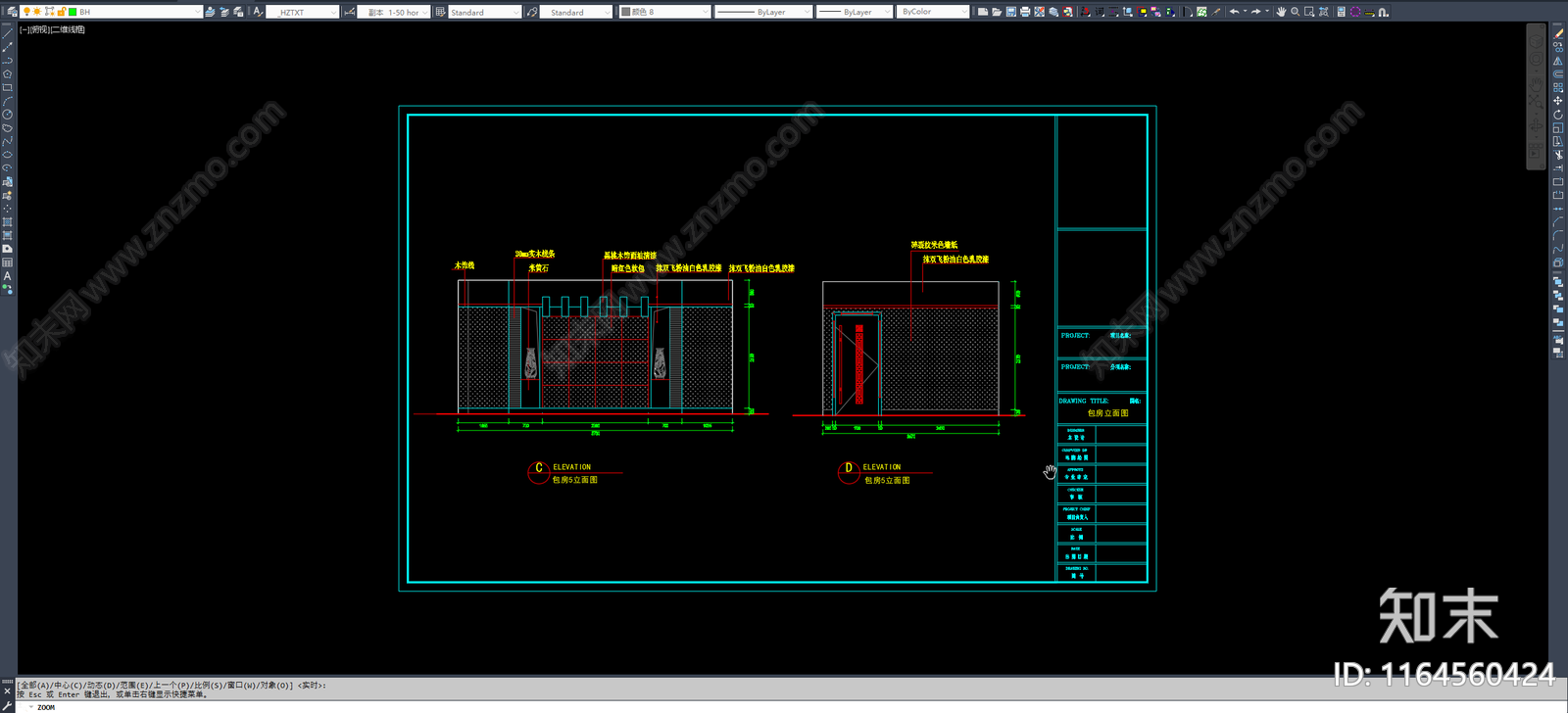Select the Line drawing tool
This screenshot has width=1568, height=713.
[x=8, y=33]
